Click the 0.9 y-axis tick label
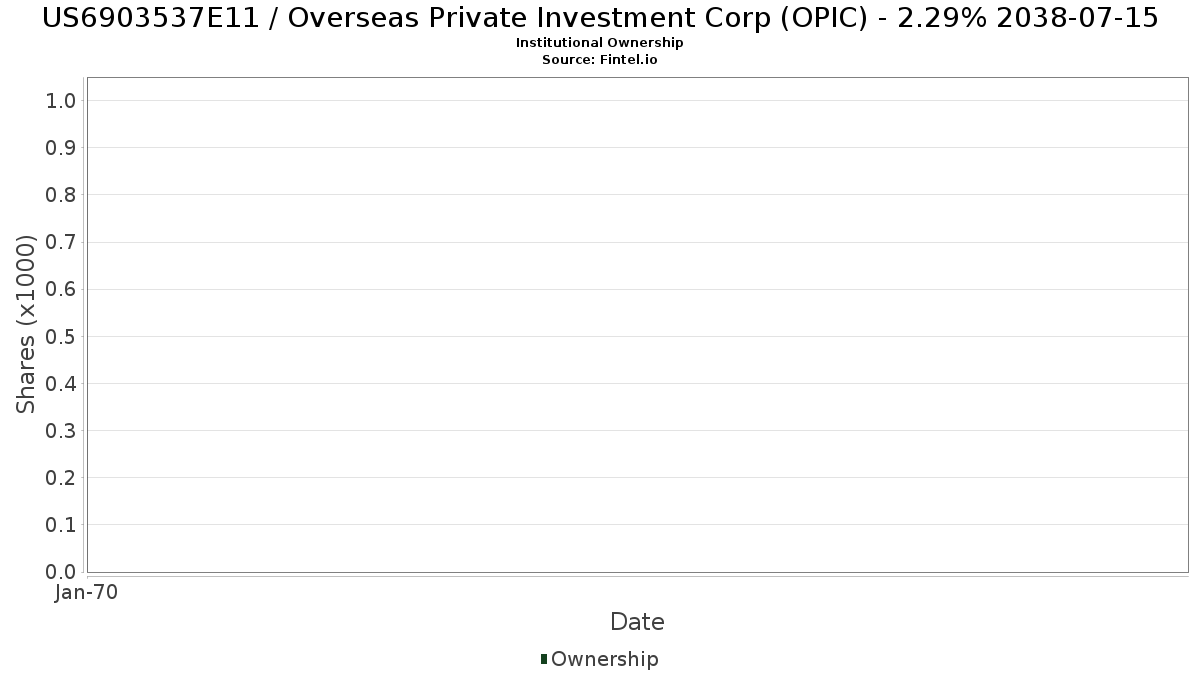The height and width of the screenshot is (675, 1200). click(x=61, y=148)
